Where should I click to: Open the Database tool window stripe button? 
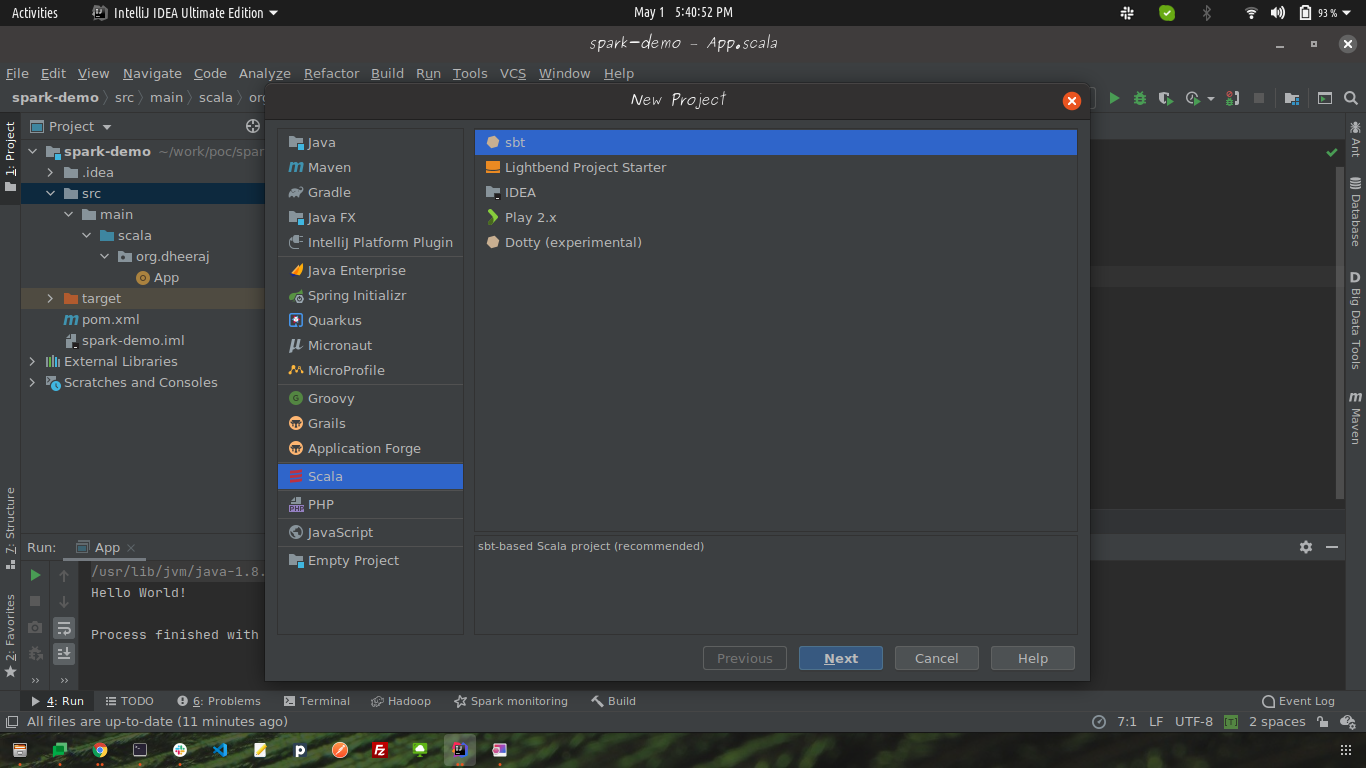[x=1355, y=211]
